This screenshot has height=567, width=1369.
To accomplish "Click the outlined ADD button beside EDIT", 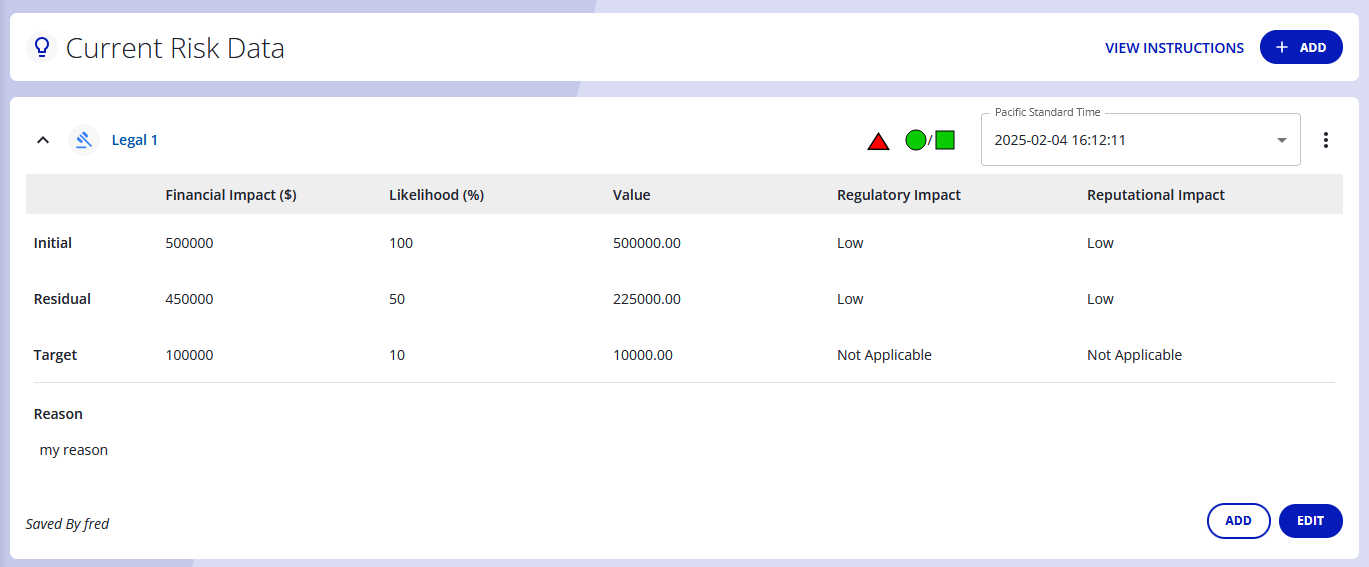I will (x=1238, y=521).
